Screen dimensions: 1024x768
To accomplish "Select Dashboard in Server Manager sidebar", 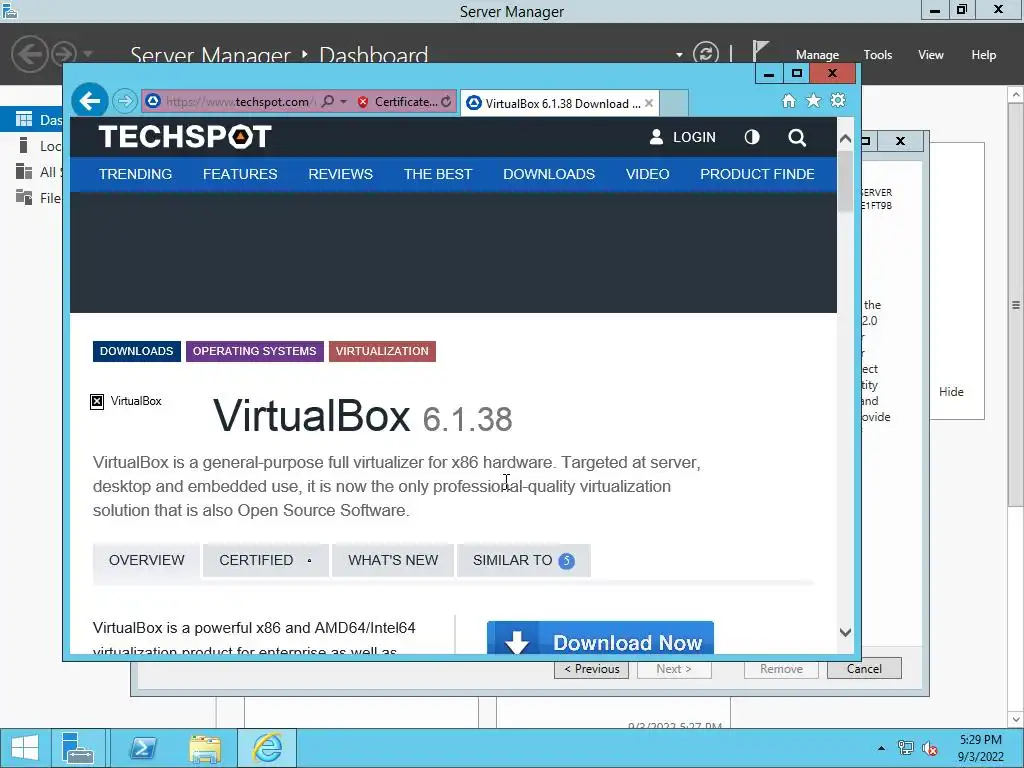I will pos(31,120).
